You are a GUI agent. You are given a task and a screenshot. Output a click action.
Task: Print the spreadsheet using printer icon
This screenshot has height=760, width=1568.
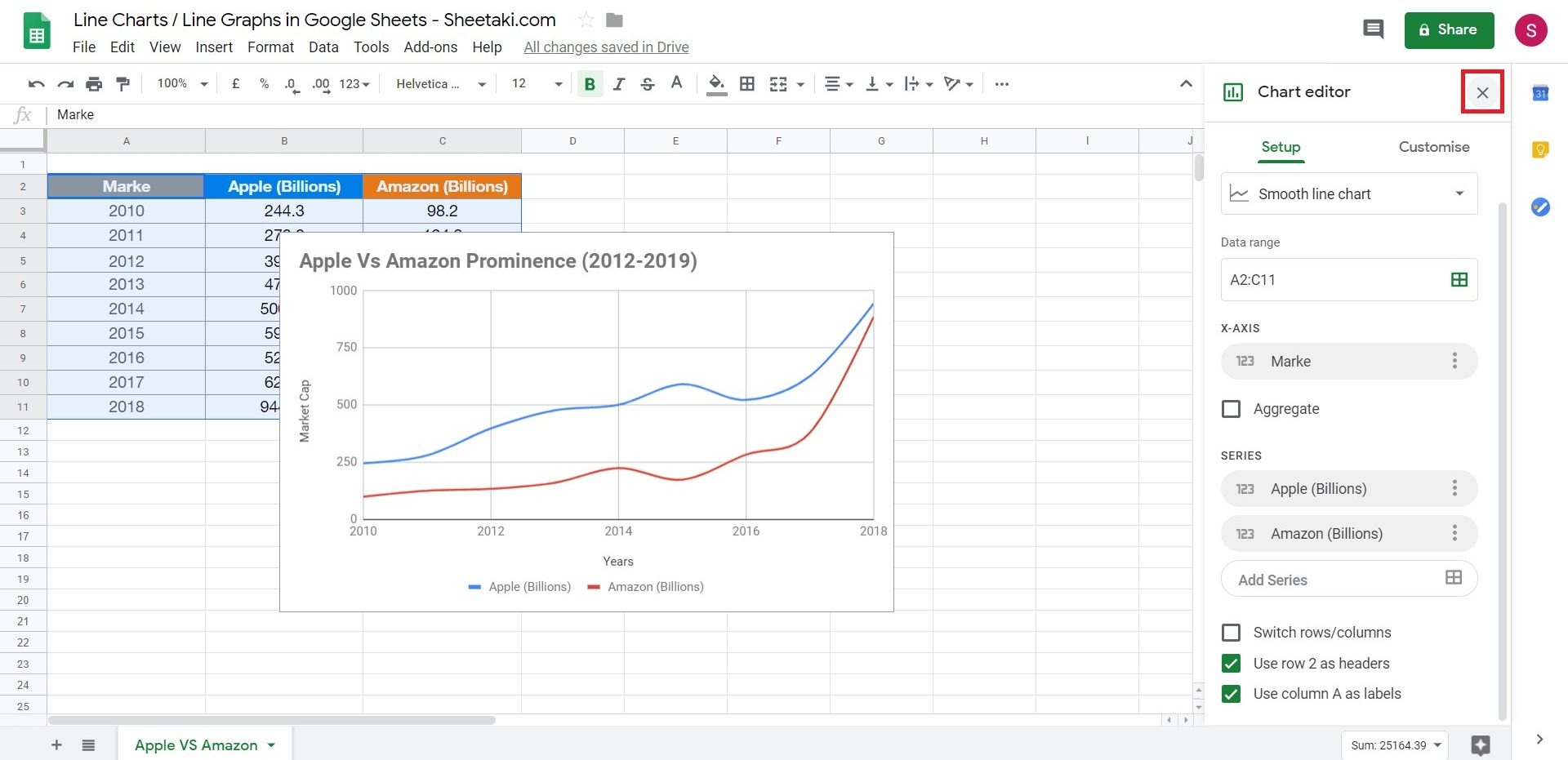(94, 84)
